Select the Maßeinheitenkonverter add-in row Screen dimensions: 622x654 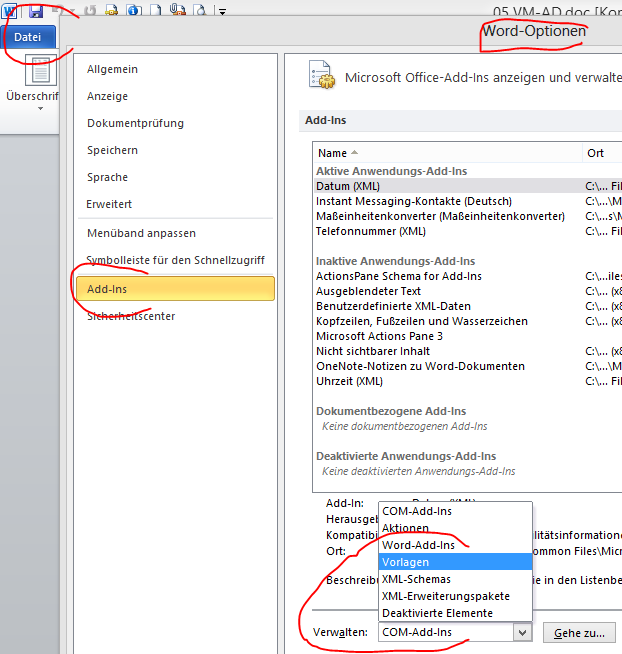(x=467, y=216)
